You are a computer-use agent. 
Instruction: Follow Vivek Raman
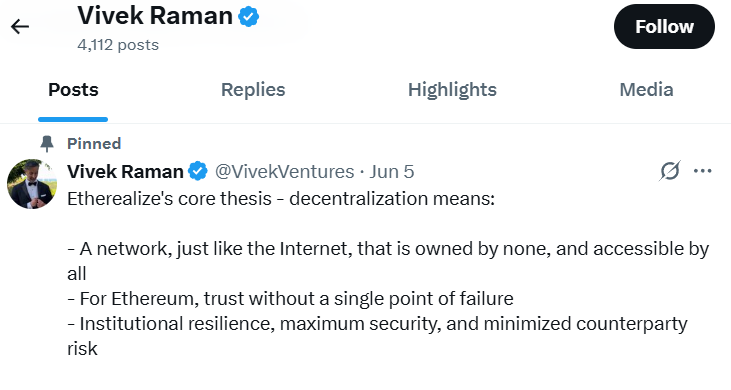point(664,27)
